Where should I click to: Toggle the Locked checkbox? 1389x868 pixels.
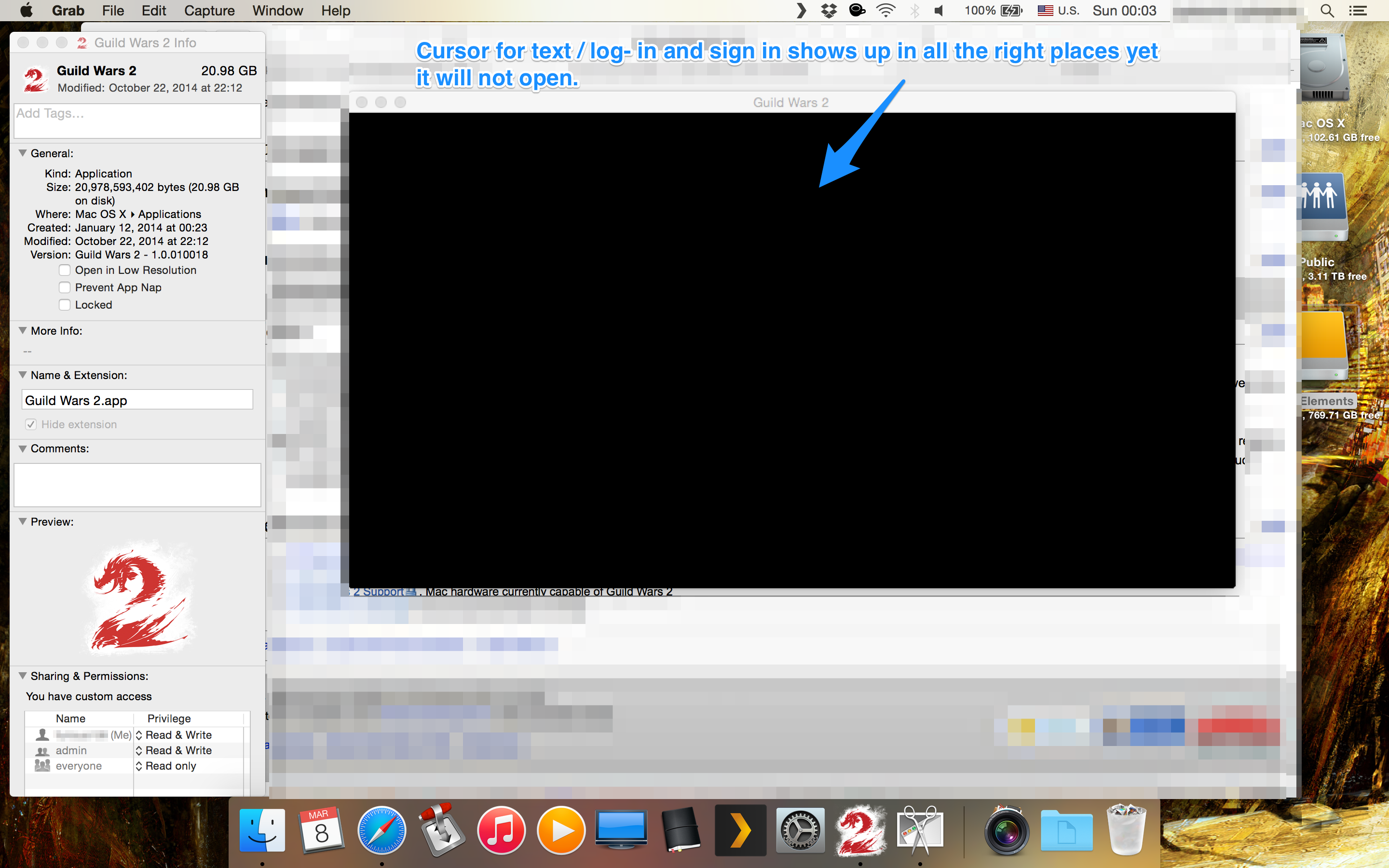click(65, 305)
